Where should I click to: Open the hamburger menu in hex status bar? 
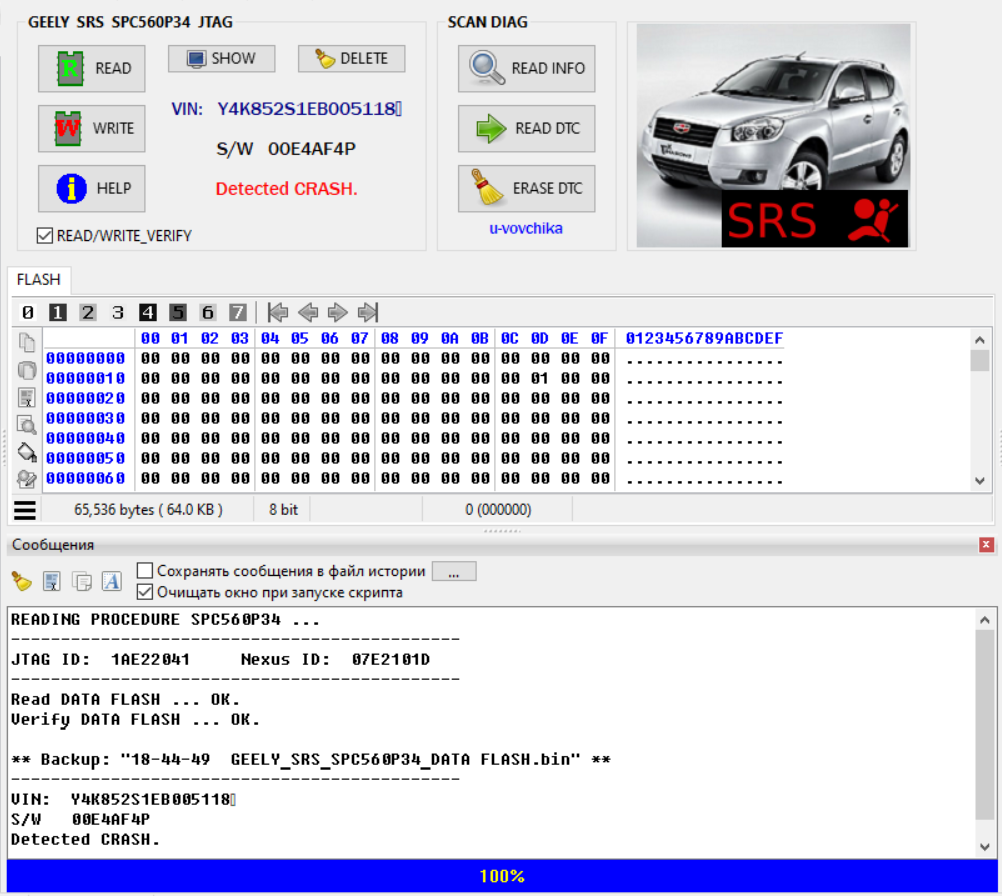point(25,510)
